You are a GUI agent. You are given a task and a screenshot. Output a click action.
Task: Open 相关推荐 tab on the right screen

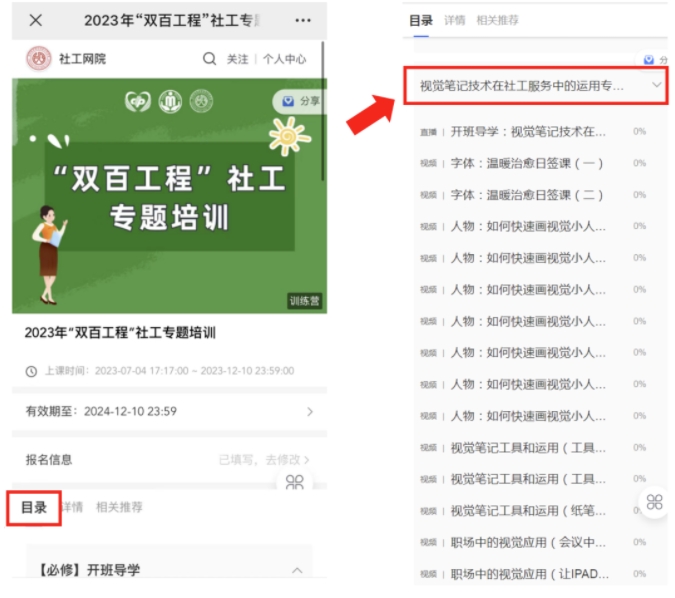[x=497, y=20]
